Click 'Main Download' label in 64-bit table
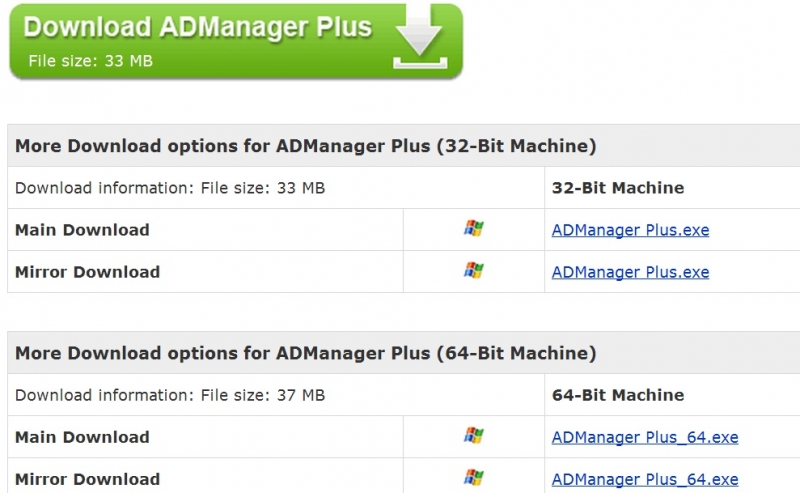 82,437
